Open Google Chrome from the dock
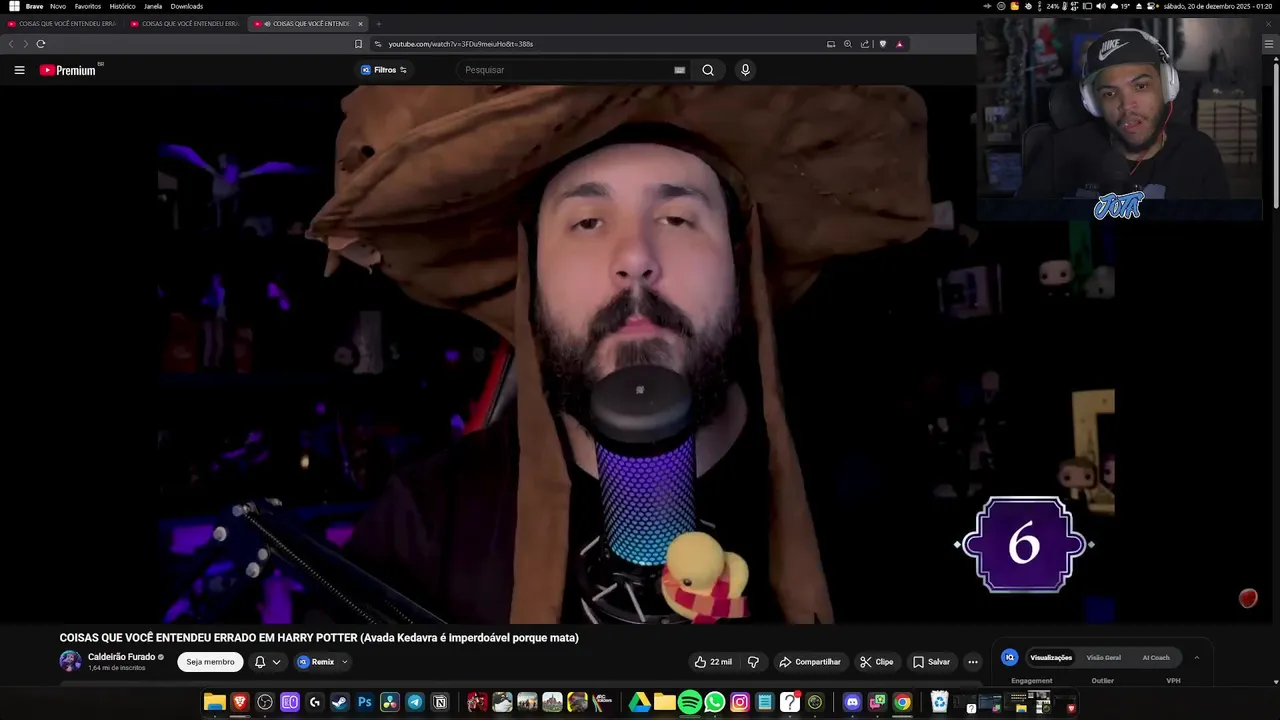Viewport: 1280px width, 720px height. pyautogui.click(x=902, y=703)
